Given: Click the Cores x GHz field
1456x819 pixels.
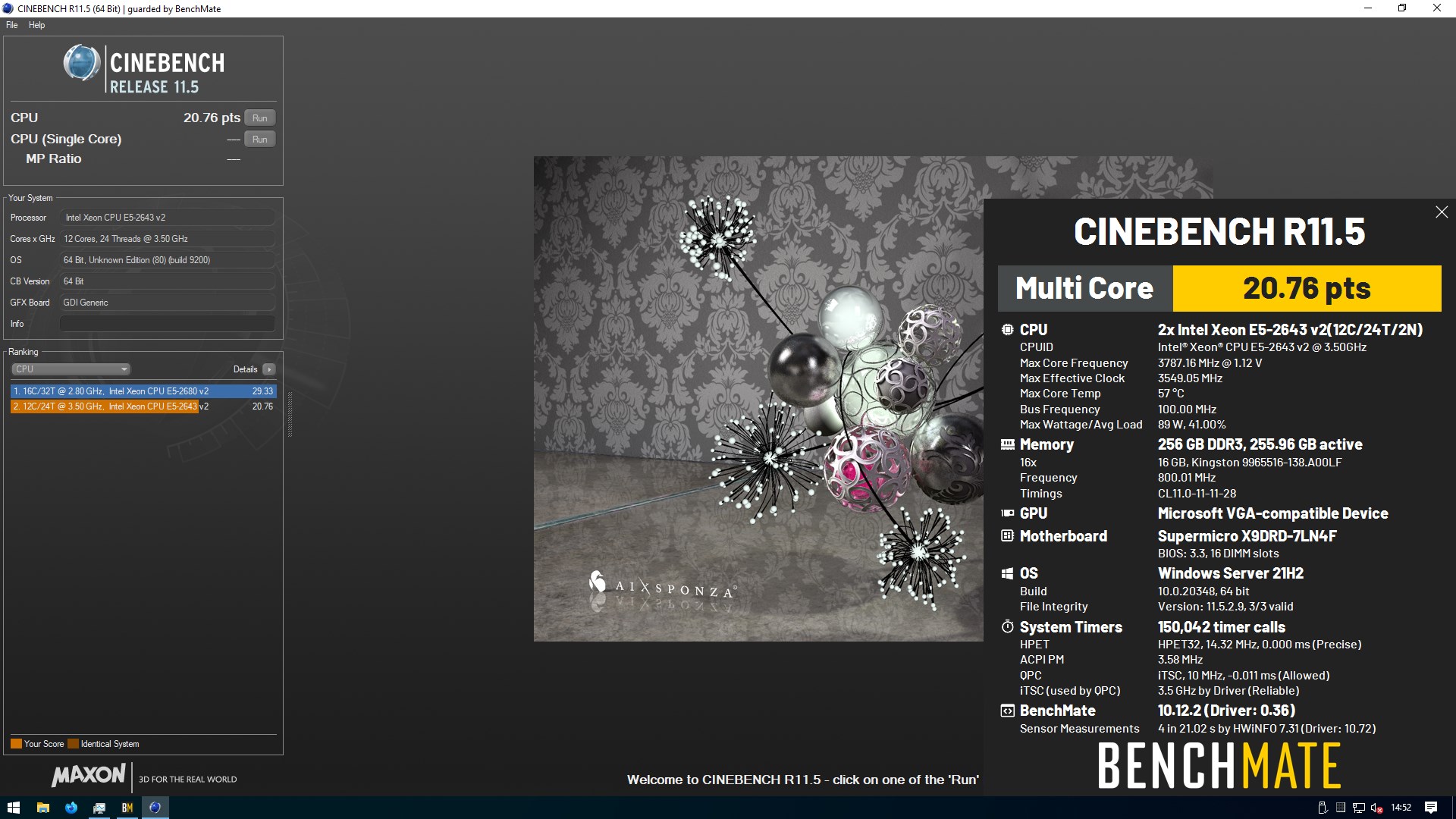Looking at the screenshot, I should point(167,239).
